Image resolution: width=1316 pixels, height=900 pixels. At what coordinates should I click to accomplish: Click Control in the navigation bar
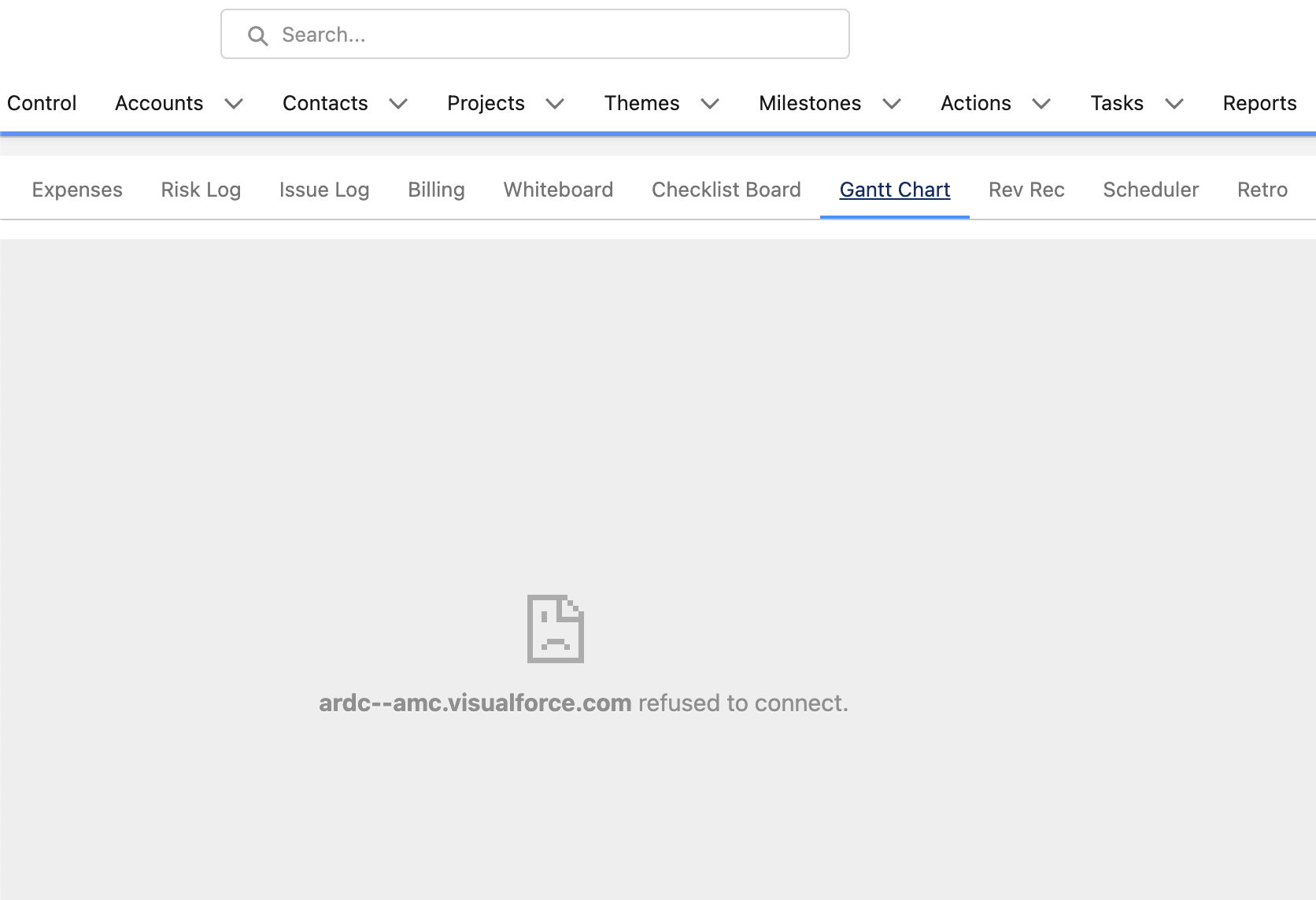point(42,103)
